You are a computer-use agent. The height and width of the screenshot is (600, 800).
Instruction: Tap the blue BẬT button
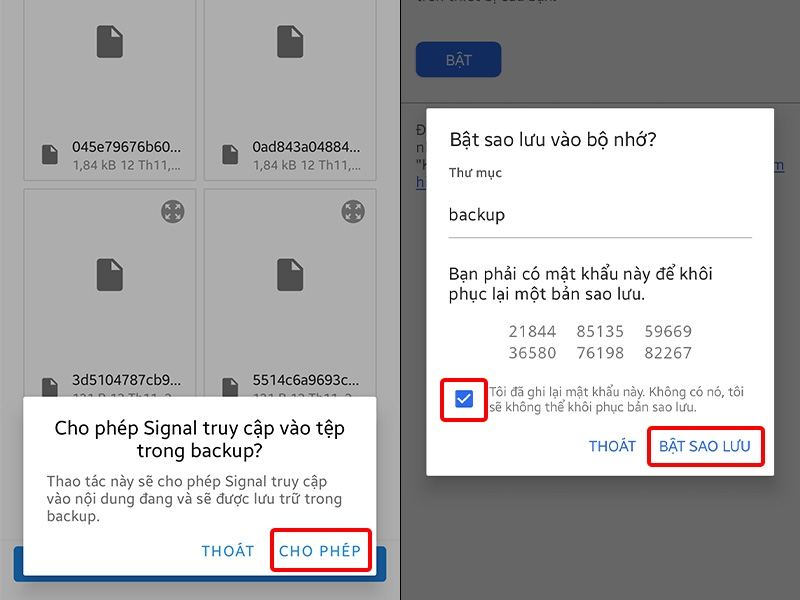pyautogui.click(x=458, y=60)
